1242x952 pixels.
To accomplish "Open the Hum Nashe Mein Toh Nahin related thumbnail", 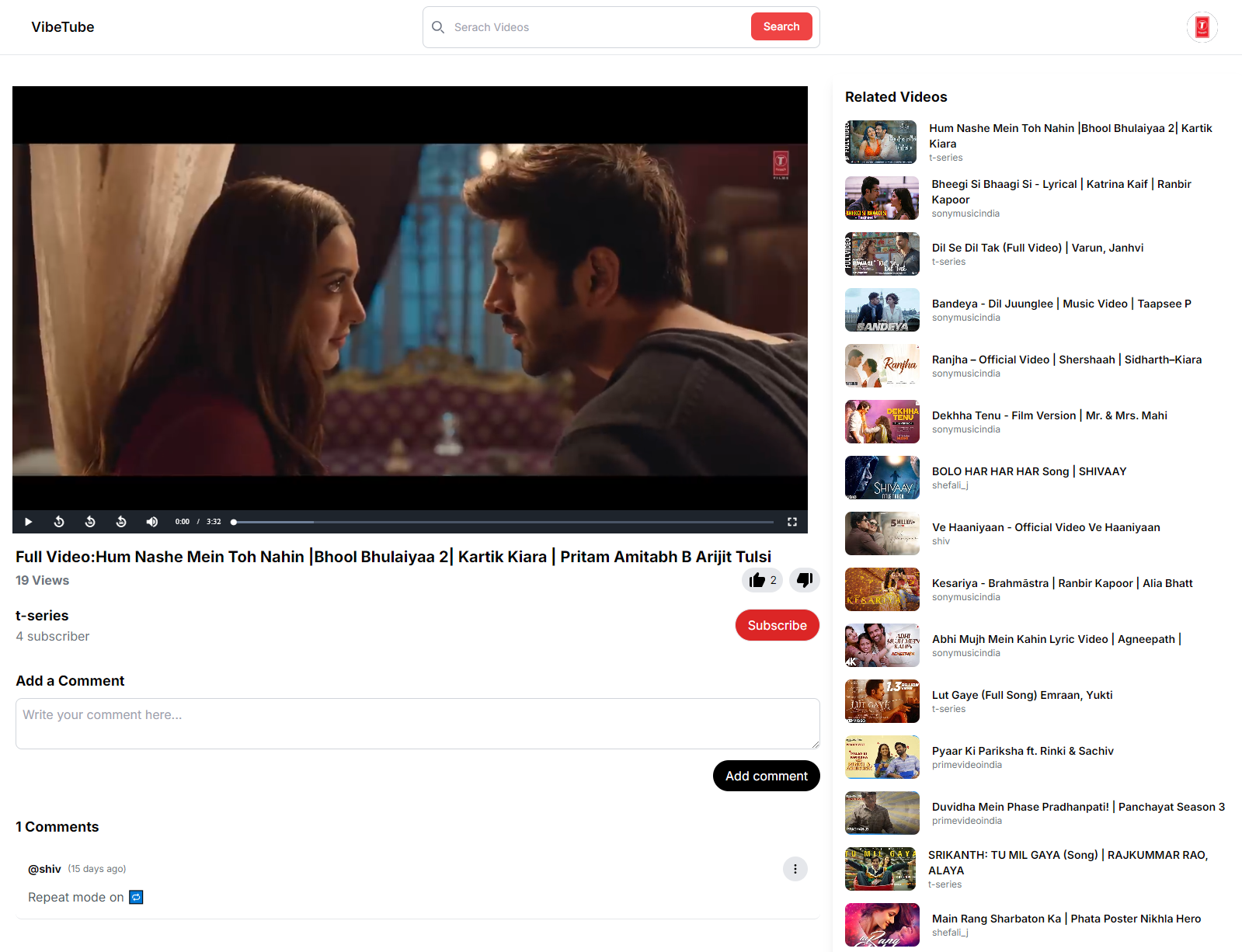I will pos(881,142).
